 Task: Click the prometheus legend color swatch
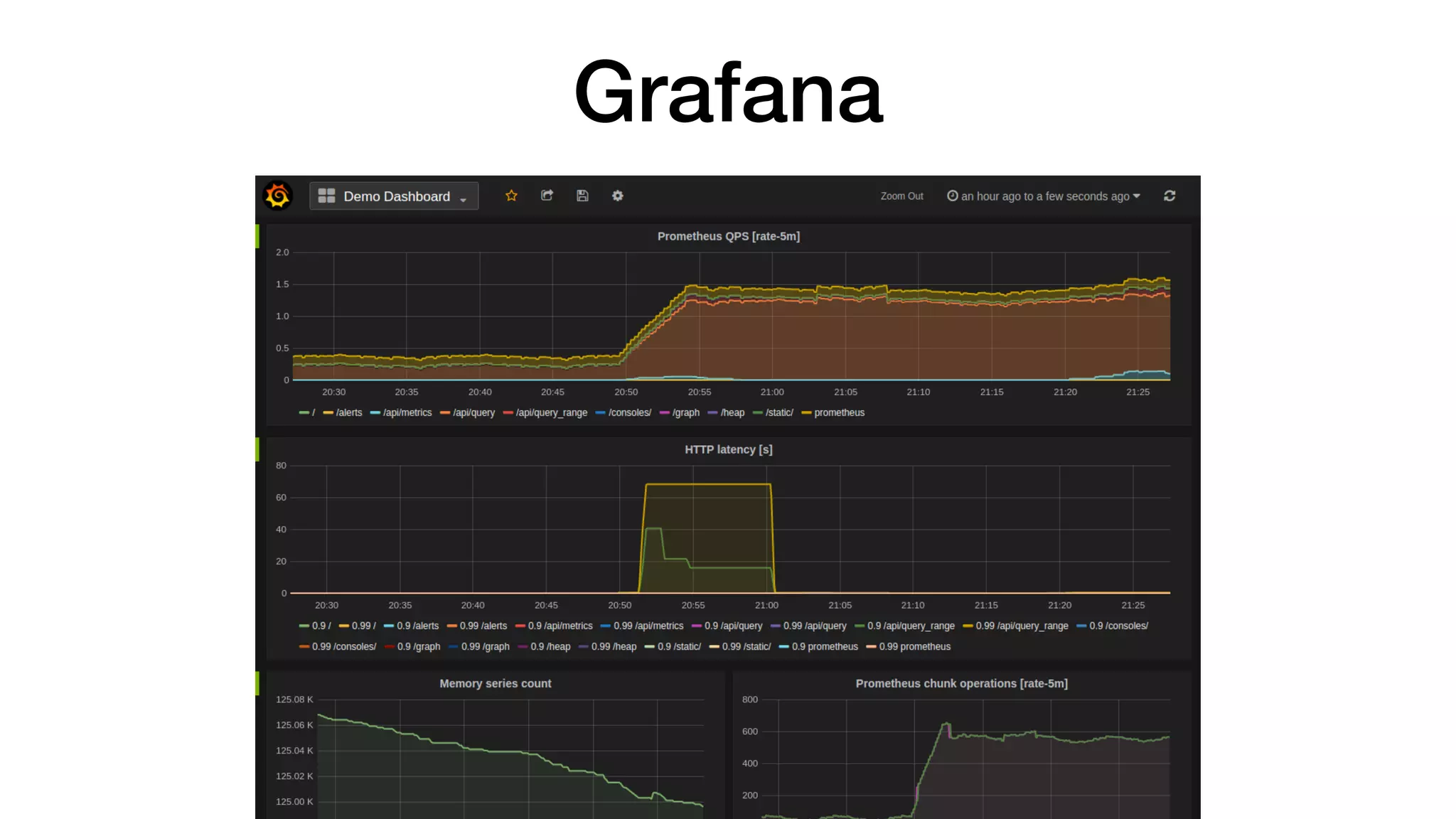[806, 413]
